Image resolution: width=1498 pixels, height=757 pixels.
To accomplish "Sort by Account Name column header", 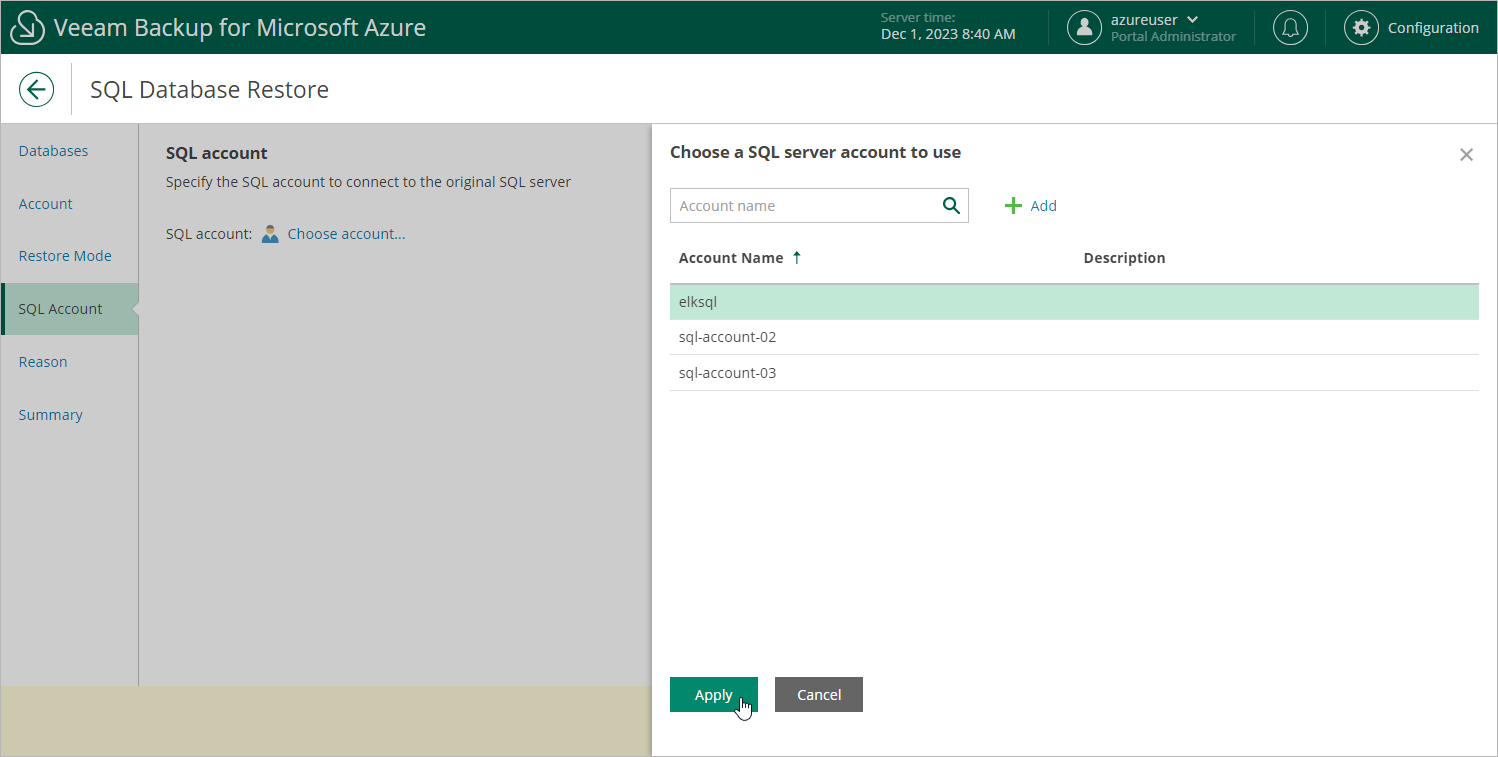I will point(731,258).
